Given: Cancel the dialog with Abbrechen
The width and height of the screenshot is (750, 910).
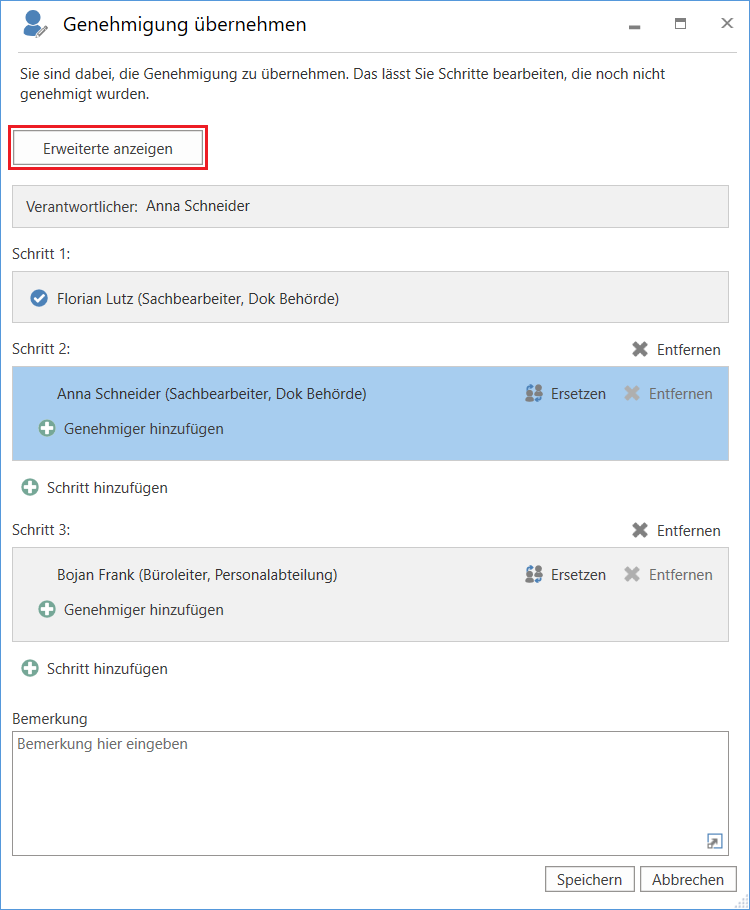Looking at the screenshot, I should (x=688, y=879).
